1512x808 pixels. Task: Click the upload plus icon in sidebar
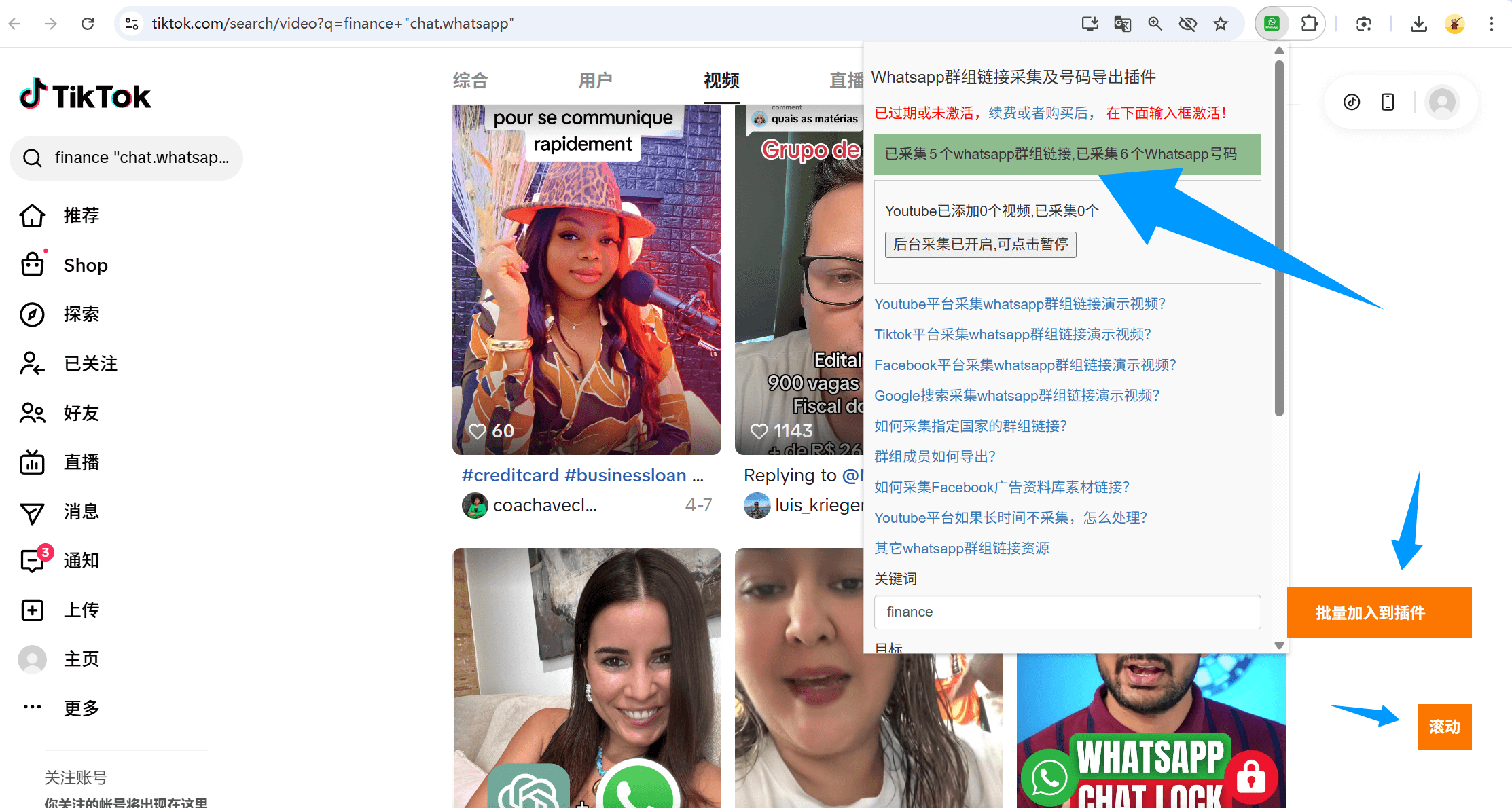point(32,610)
